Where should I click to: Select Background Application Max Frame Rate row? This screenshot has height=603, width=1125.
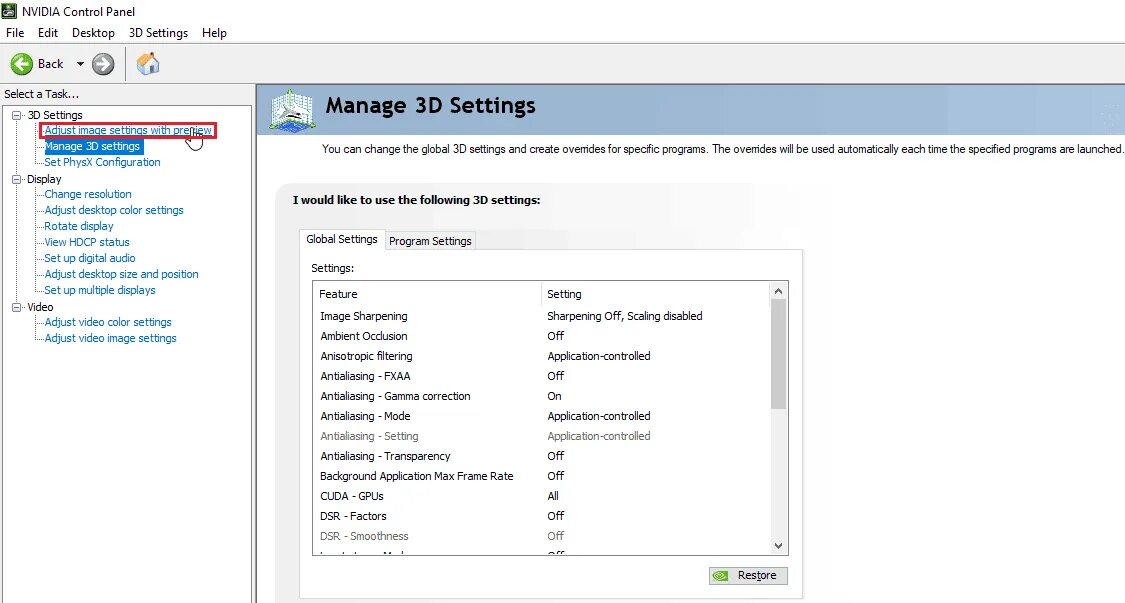coord(541,477)
